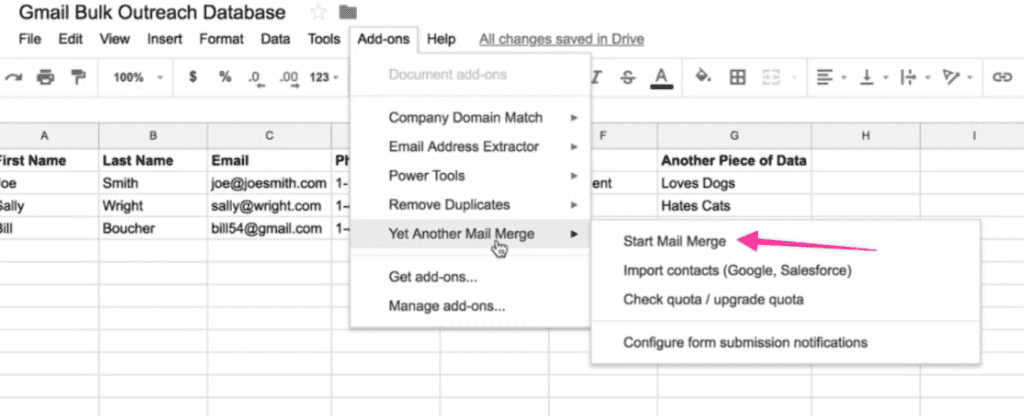Format as percent with the % icon

click(x=225, y=77)
